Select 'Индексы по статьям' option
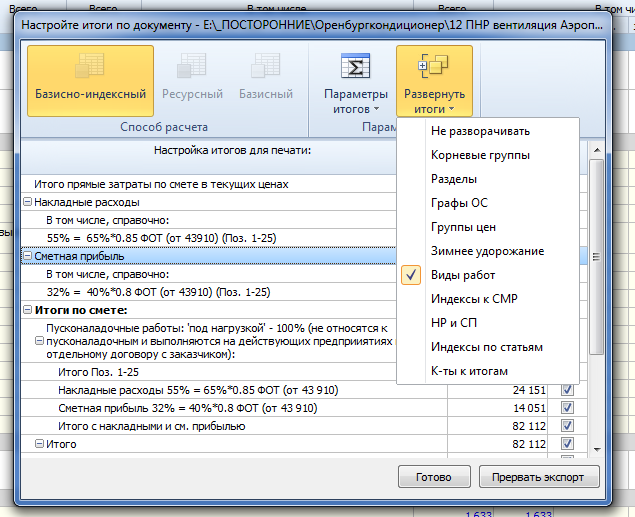The width and height of the screenshot is (635, 517). [488, 347]
